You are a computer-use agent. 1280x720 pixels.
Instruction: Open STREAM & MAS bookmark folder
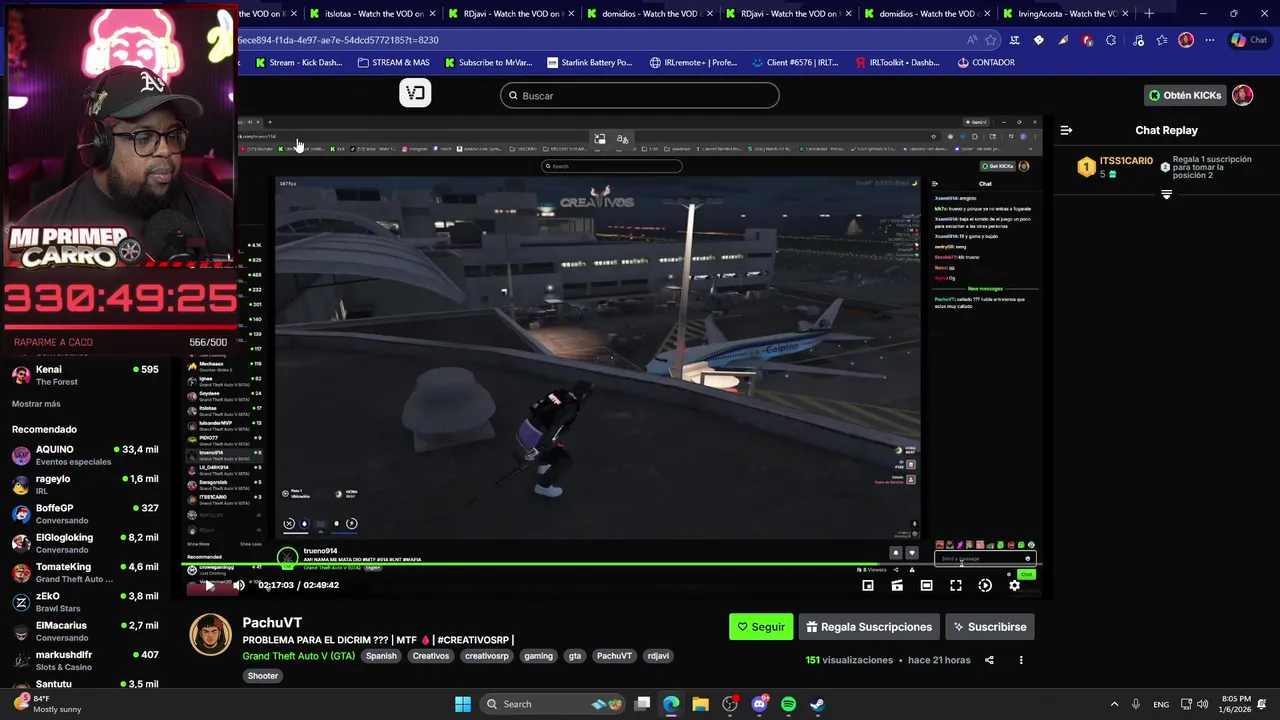click(394, 62)
